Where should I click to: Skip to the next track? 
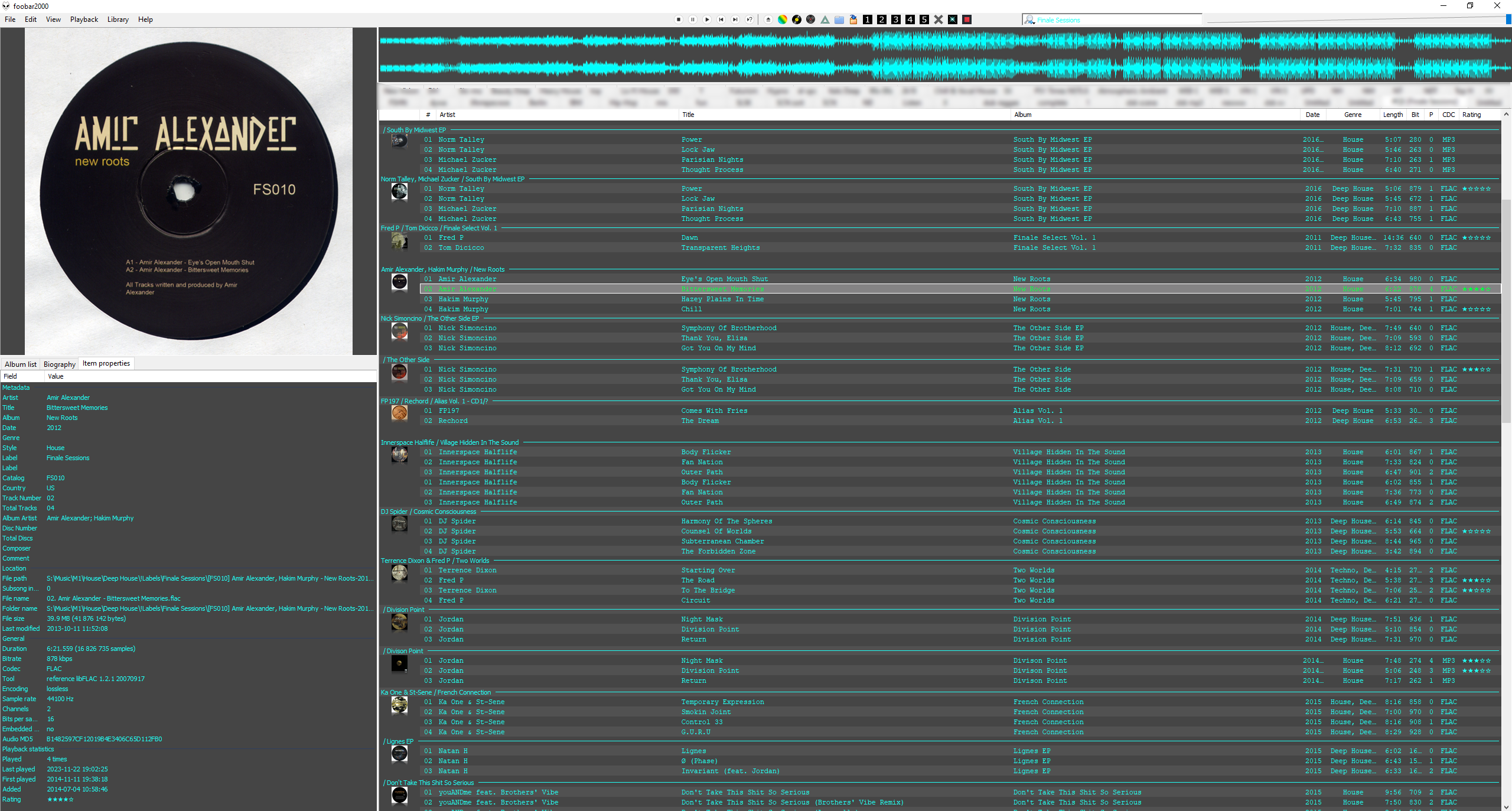coord(735,19)
